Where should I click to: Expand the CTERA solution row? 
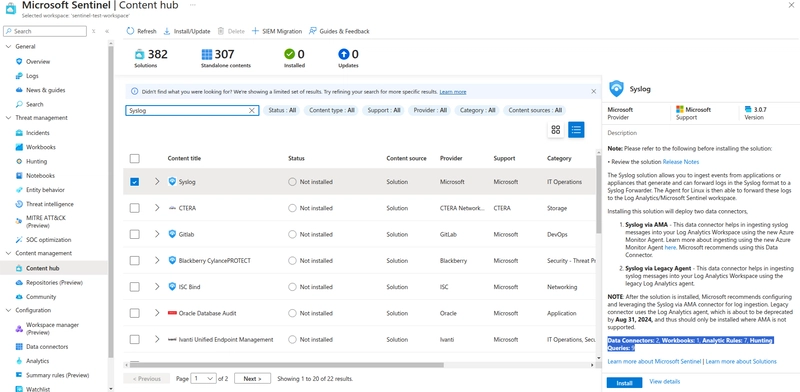pyautogui.click(x=157, y=208)
